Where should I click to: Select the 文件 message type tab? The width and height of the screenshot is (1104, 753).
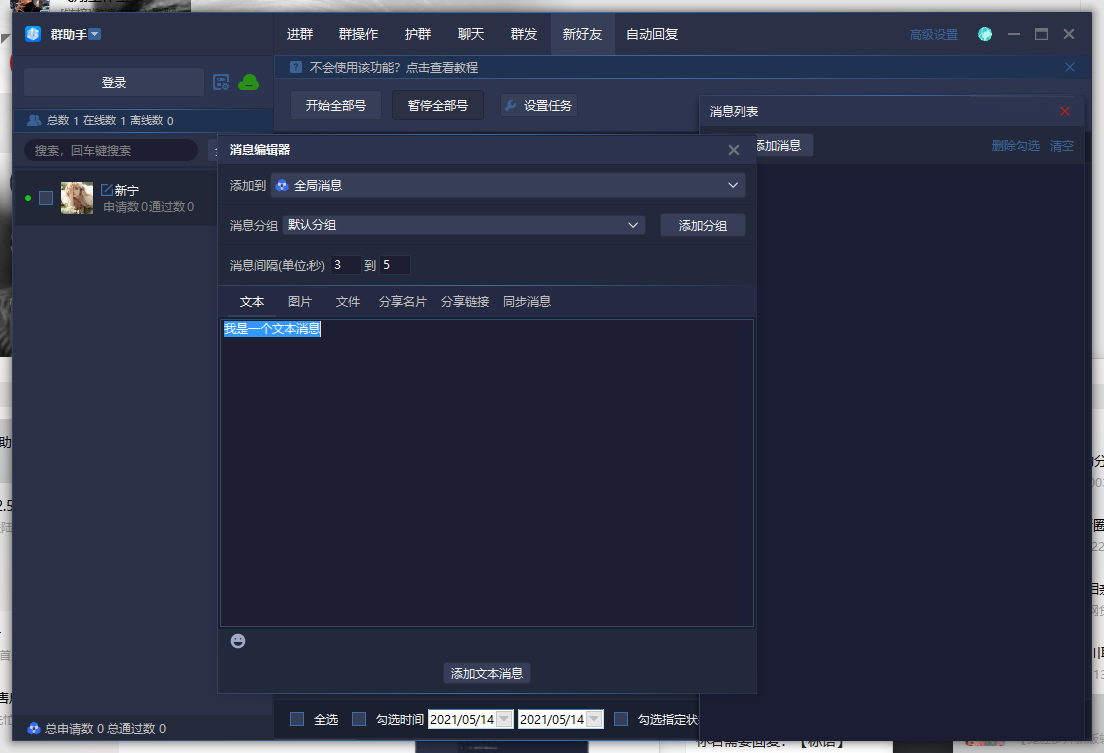(348, 301)
